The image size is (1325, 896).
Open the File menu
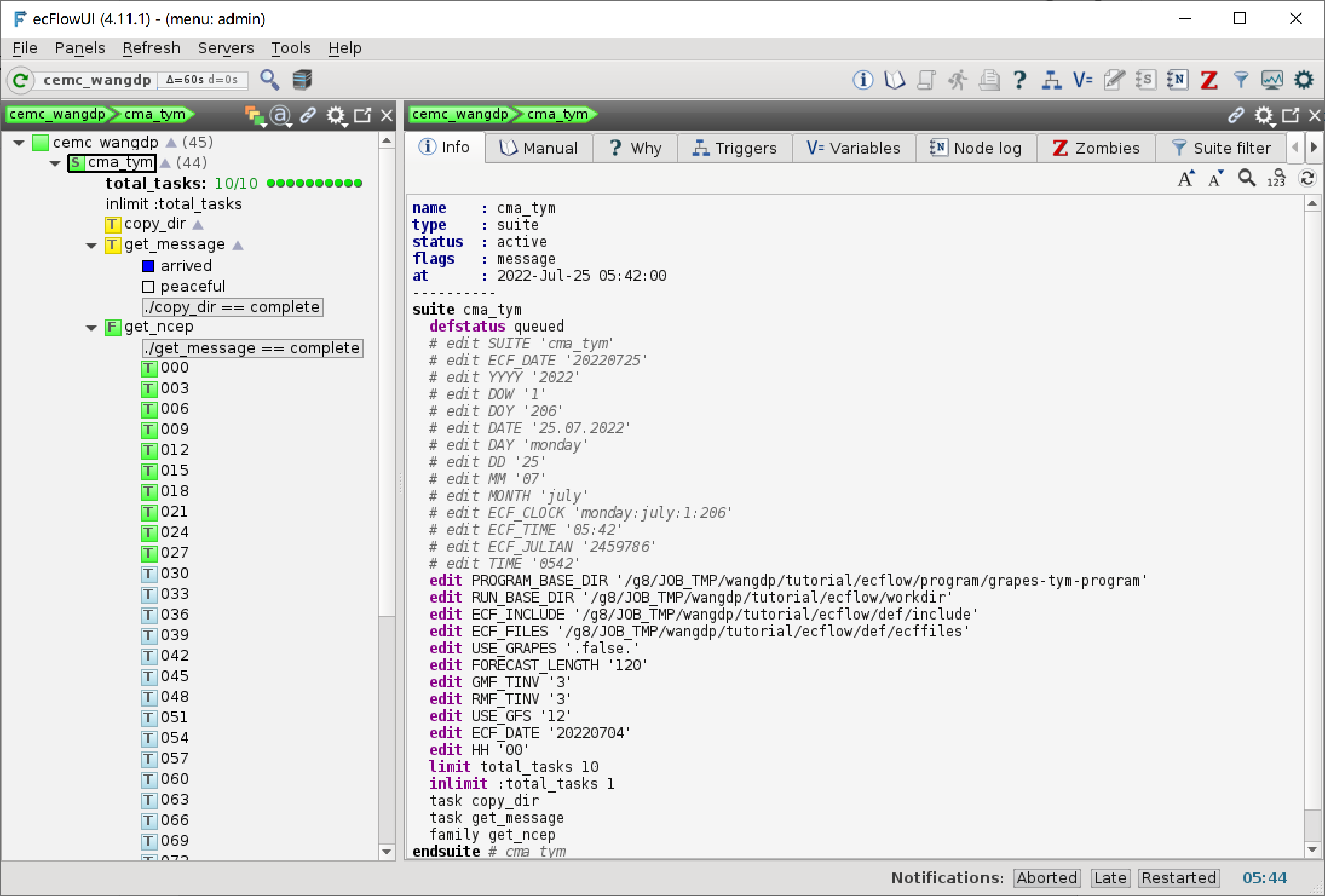coord(25,48)
